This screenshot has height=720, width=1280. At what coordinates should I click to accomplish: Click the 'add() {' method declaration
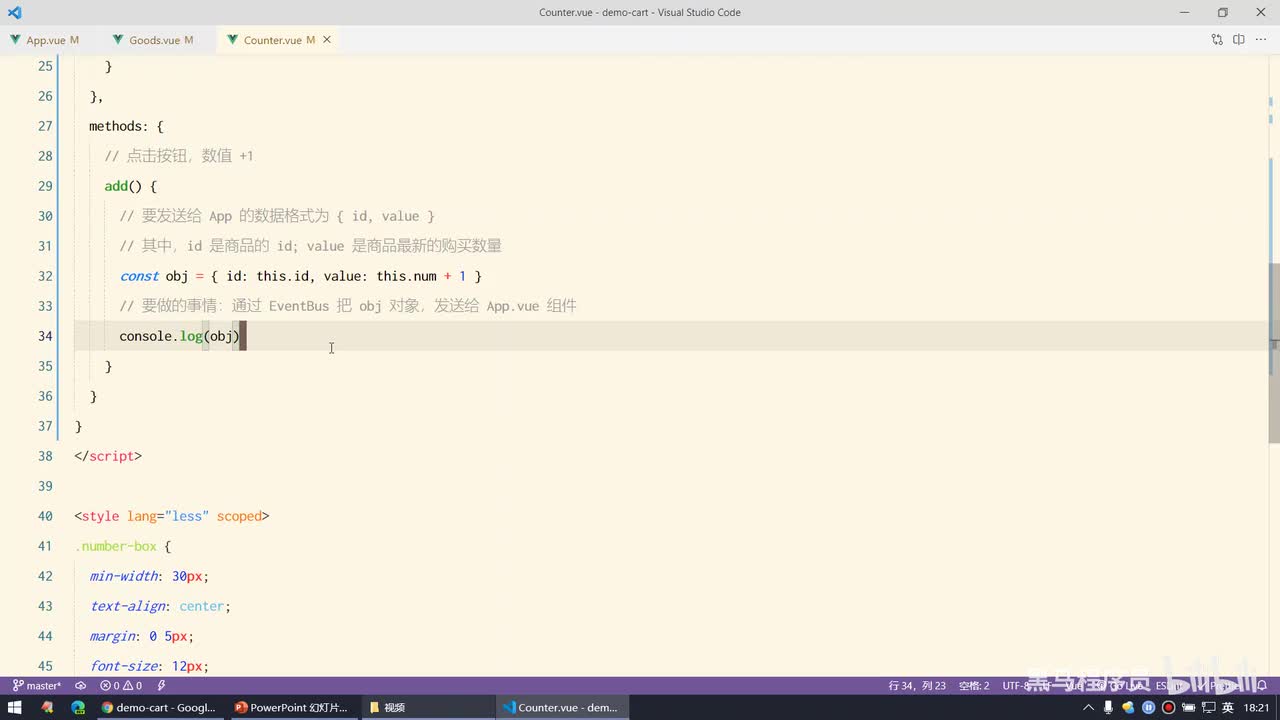point(131,186)
